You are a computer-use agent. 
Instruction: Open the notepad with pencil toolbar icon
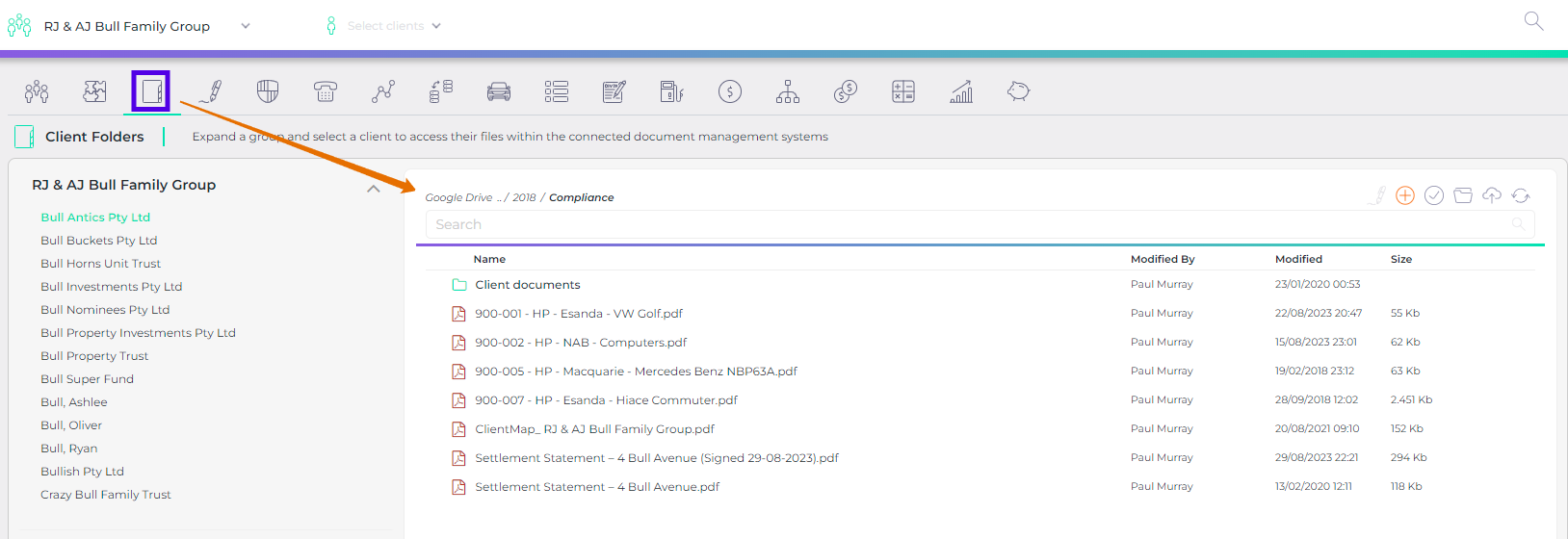pos(614,91)
